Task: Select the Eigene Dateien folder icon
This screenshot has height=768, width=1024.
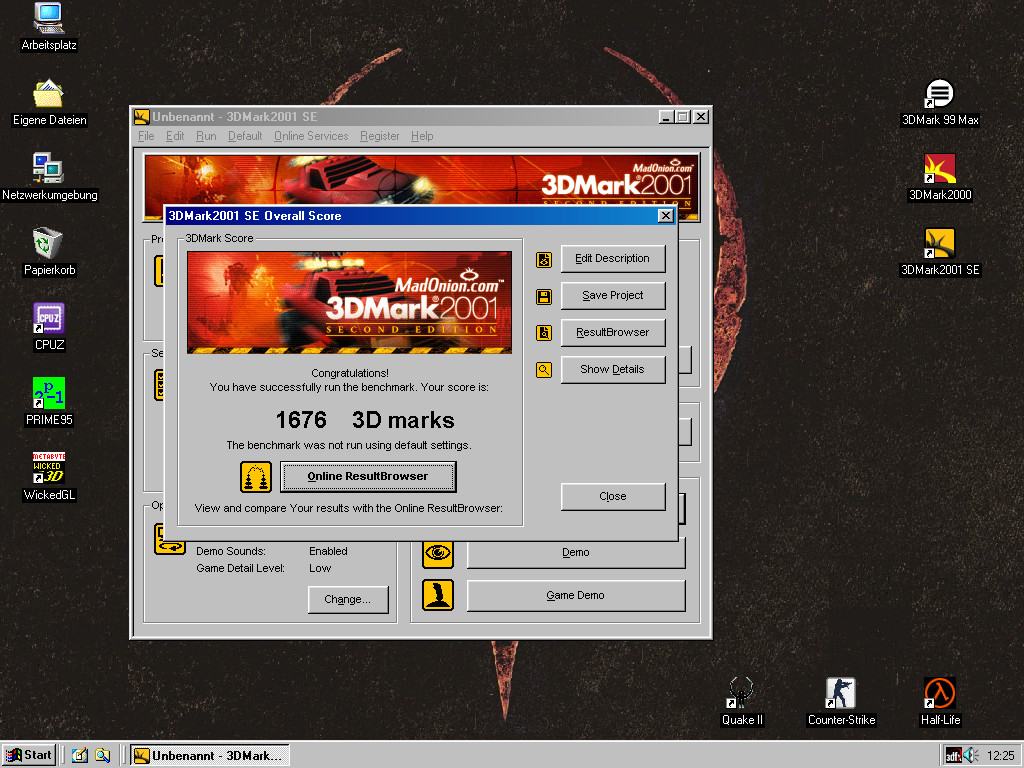Action: 48,103
